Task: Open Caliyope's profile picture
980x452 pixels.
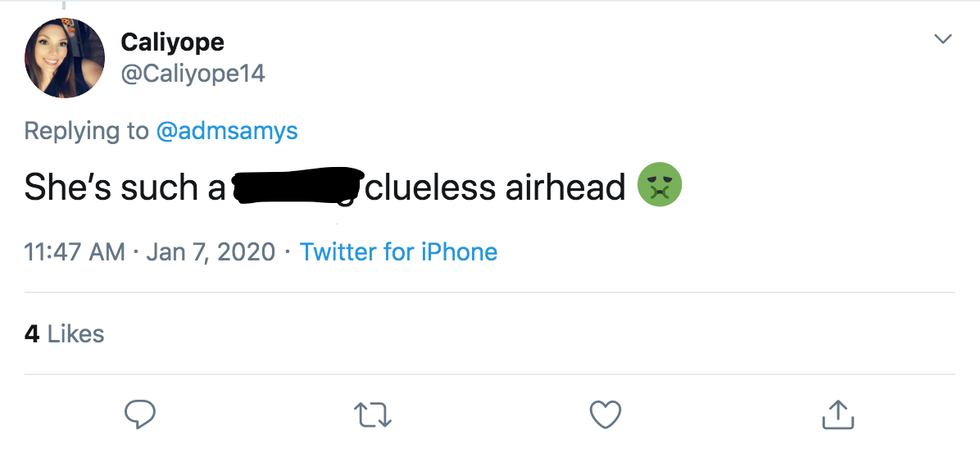Action: pos(65,58)
